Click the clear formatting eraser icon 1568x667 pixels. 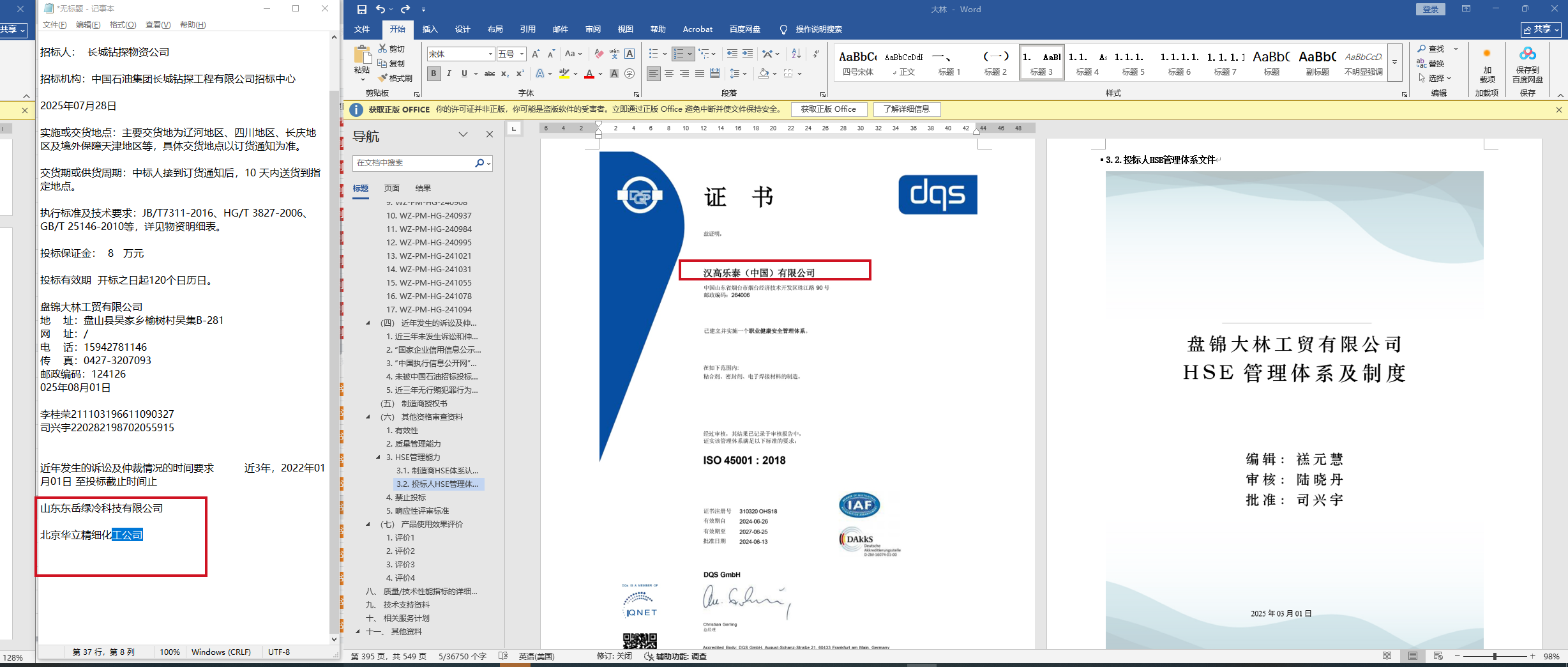(x=598, y=54)
